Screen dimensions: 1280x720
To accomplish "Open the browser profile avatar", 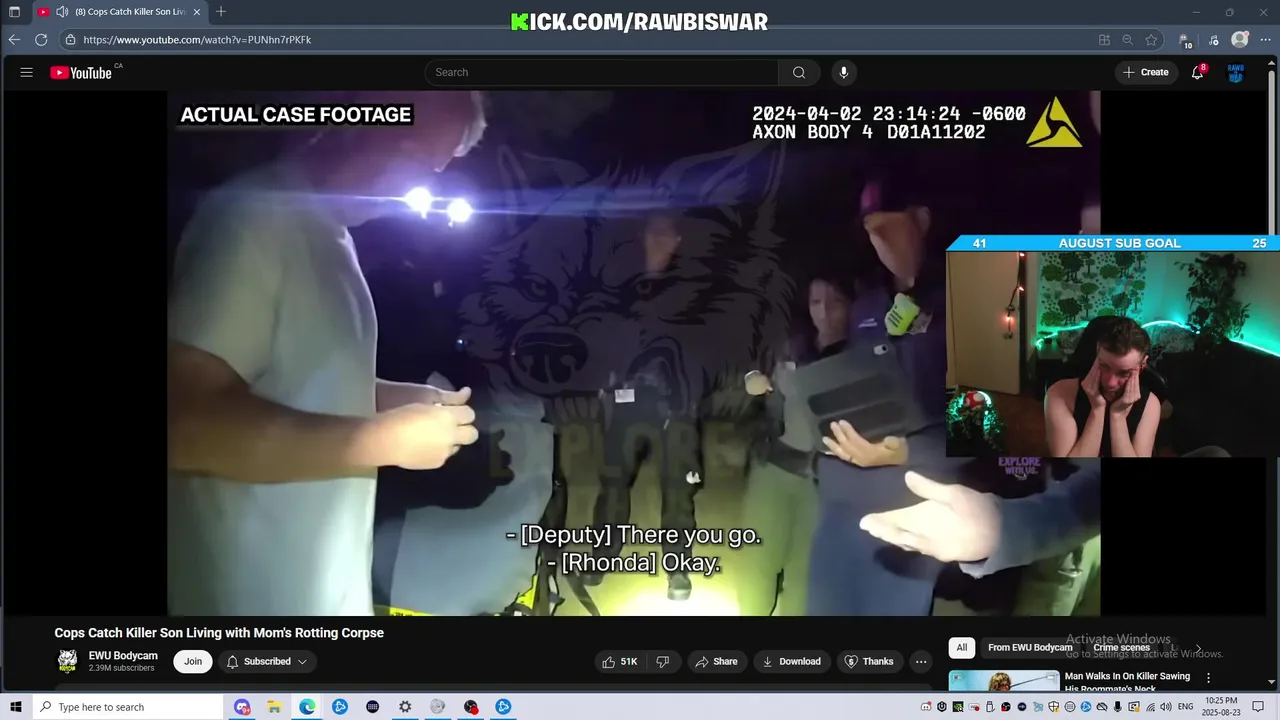I will coord(1240,40).
